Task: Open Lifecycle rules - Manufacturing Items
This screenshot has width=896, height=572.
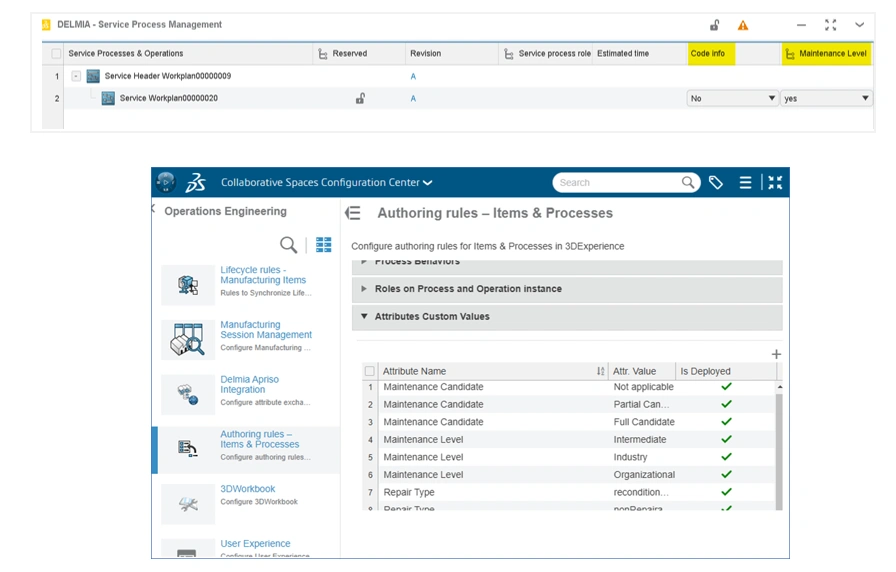Action: click(263, 275)
